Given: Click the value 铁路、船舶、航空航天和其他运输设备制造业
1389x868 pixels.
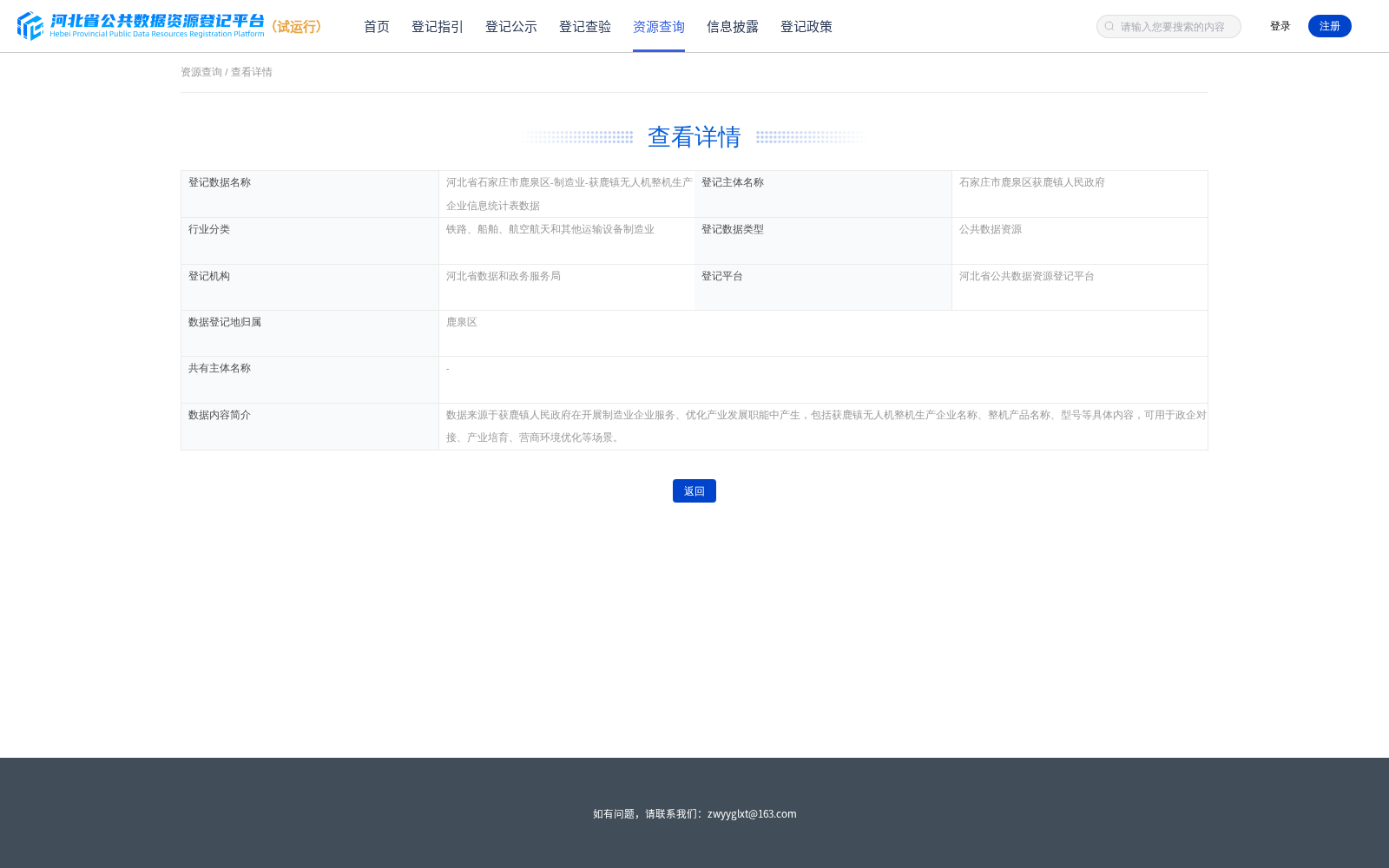Looking at the screenshot, I should pos(550,229).
